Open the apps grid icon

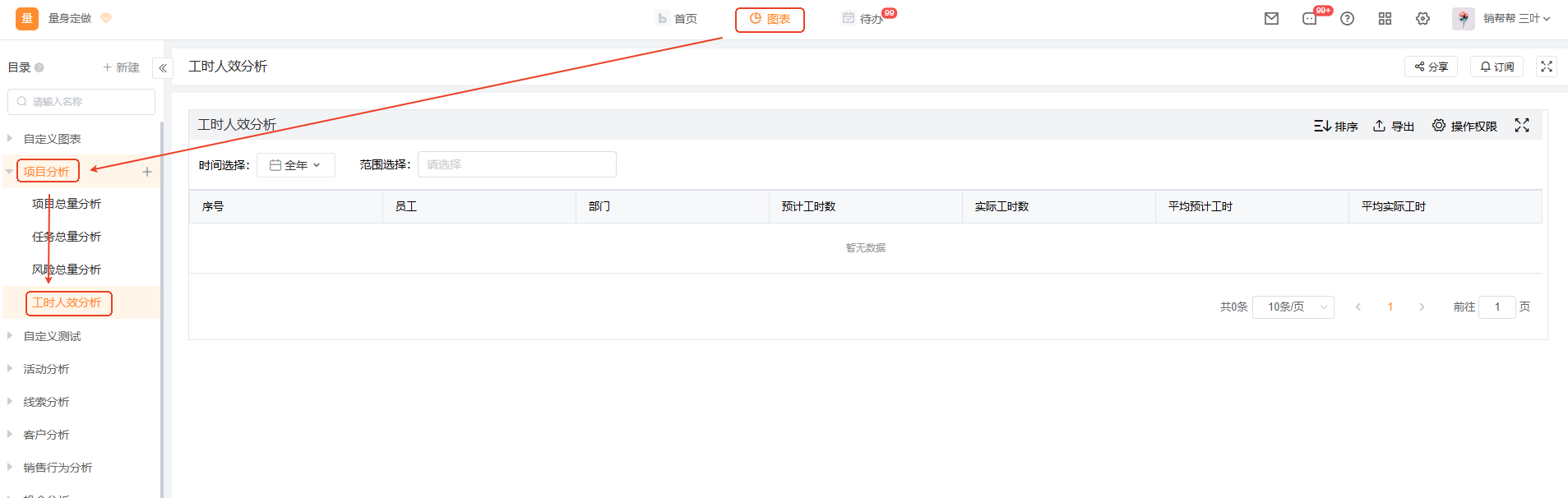click(1385, 18)
